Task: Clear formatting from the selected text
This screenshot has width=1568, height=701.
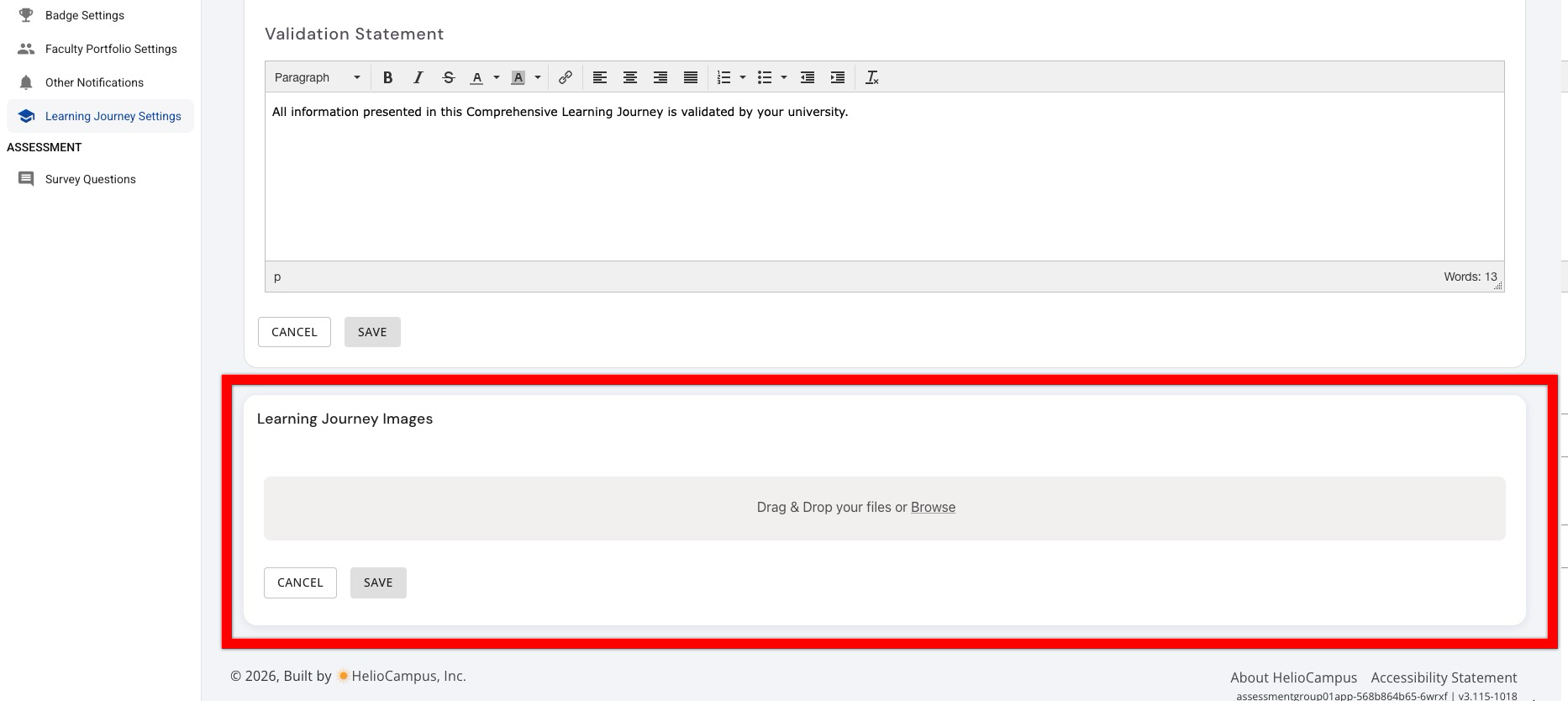Action: pos(872,77)
